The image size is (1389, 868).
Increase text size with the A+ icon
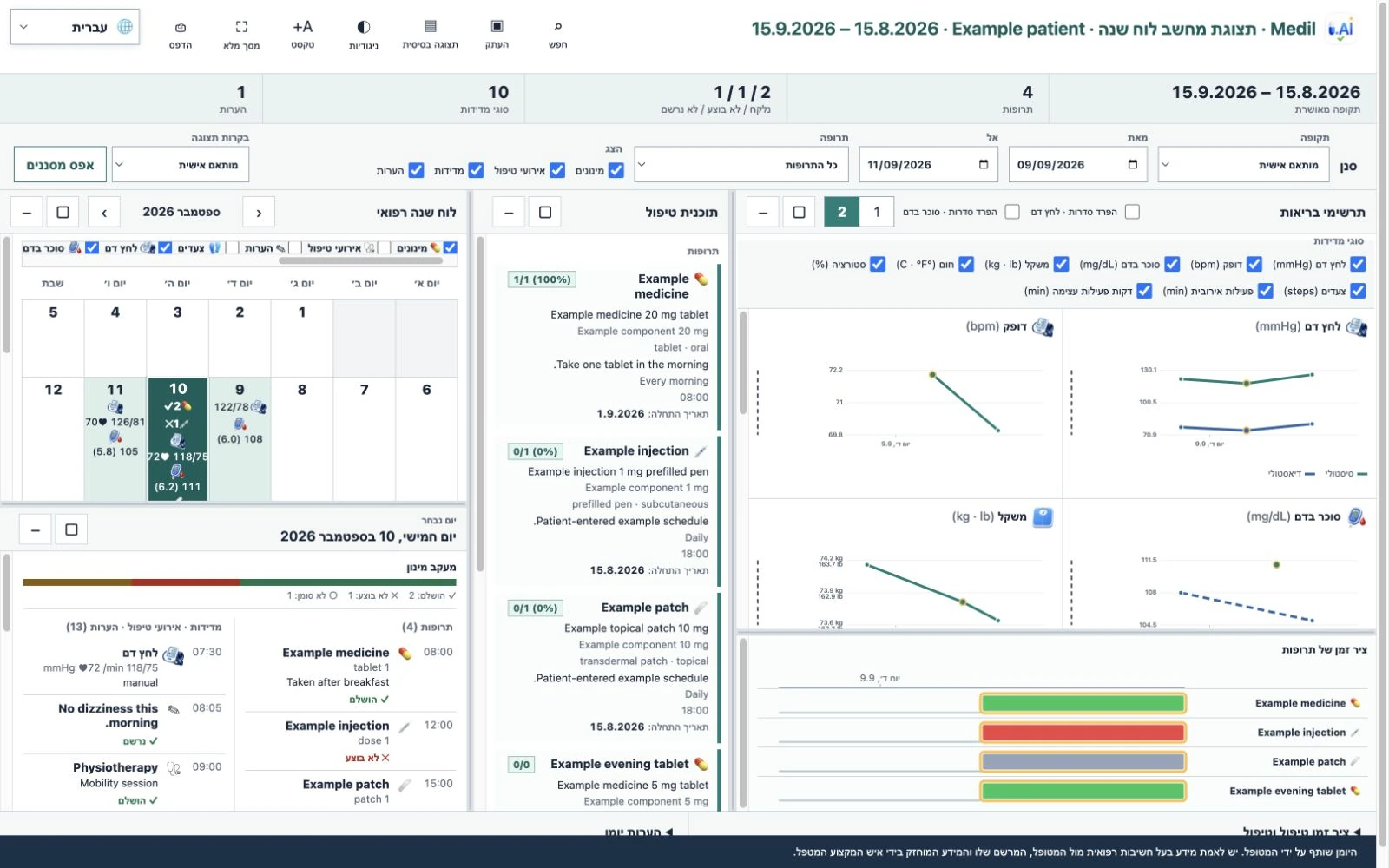[302, 34]
